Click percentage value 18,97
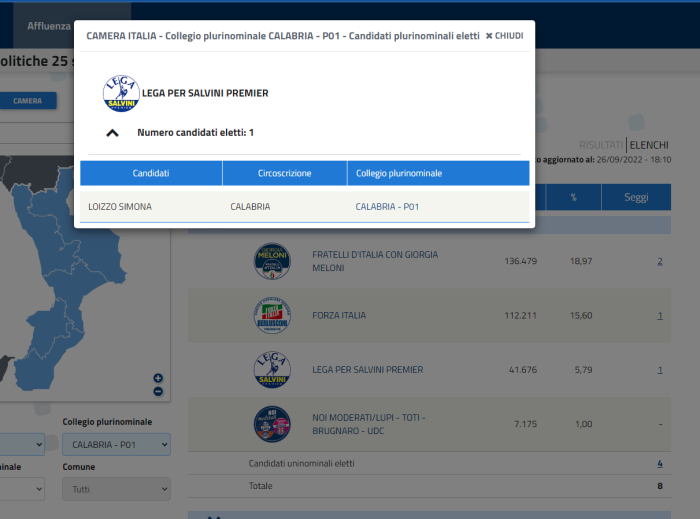 tap(581, 261)
